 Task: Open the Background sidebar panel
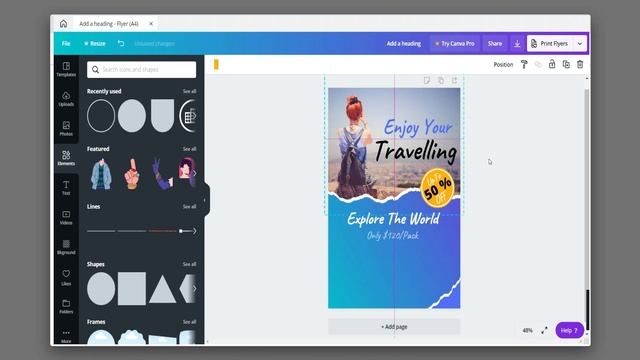pos(66,247)
